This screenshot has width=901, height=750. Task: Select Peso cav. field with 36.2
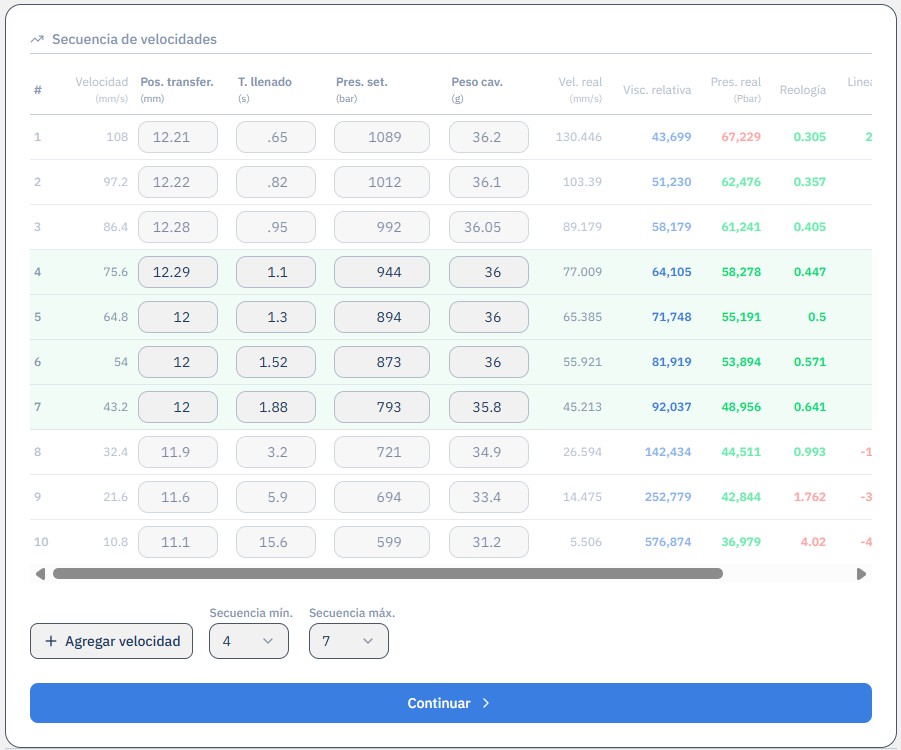[x=489, y=137]
